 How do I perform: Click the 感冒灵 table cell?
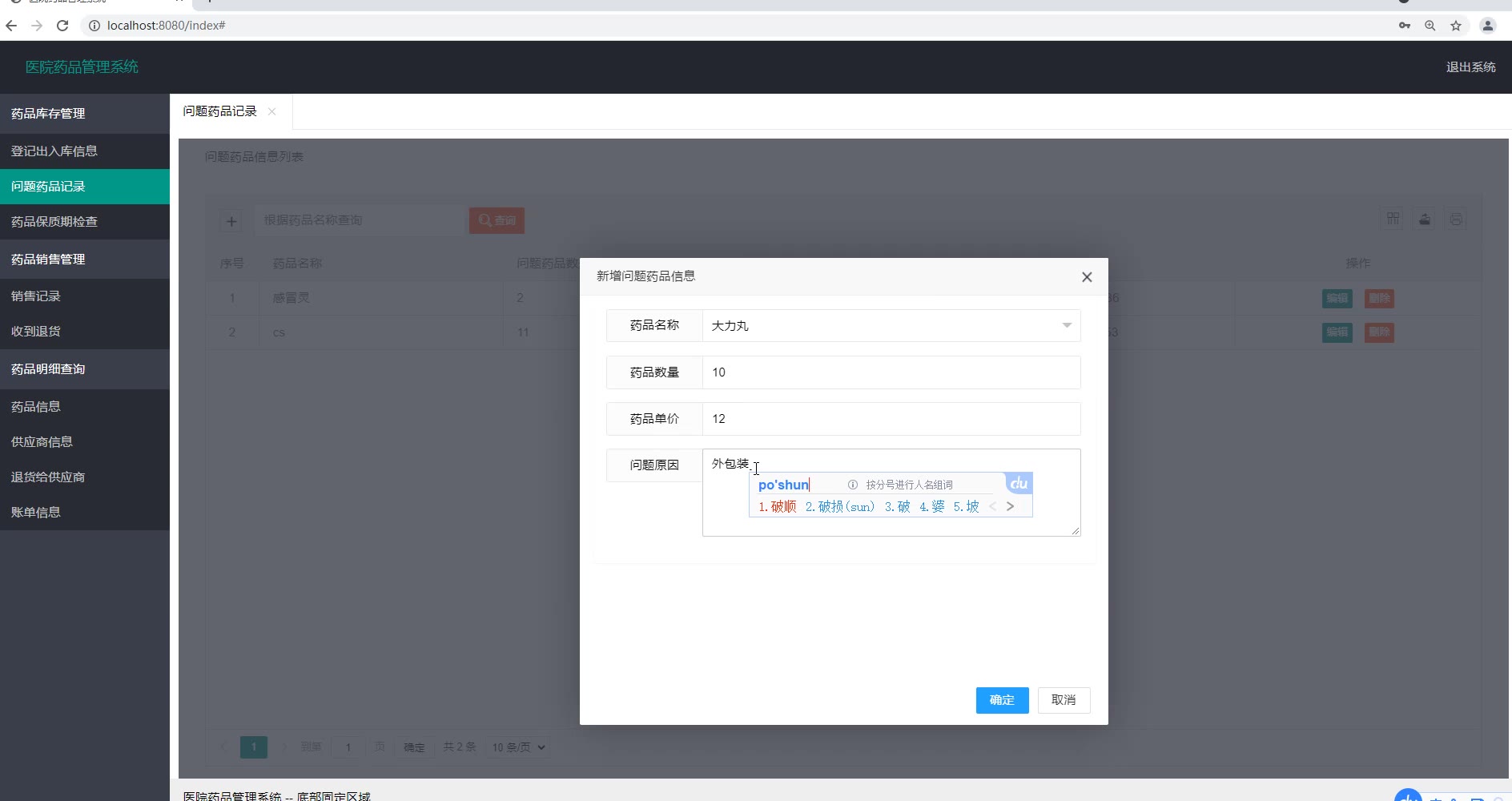click(380, 298)
